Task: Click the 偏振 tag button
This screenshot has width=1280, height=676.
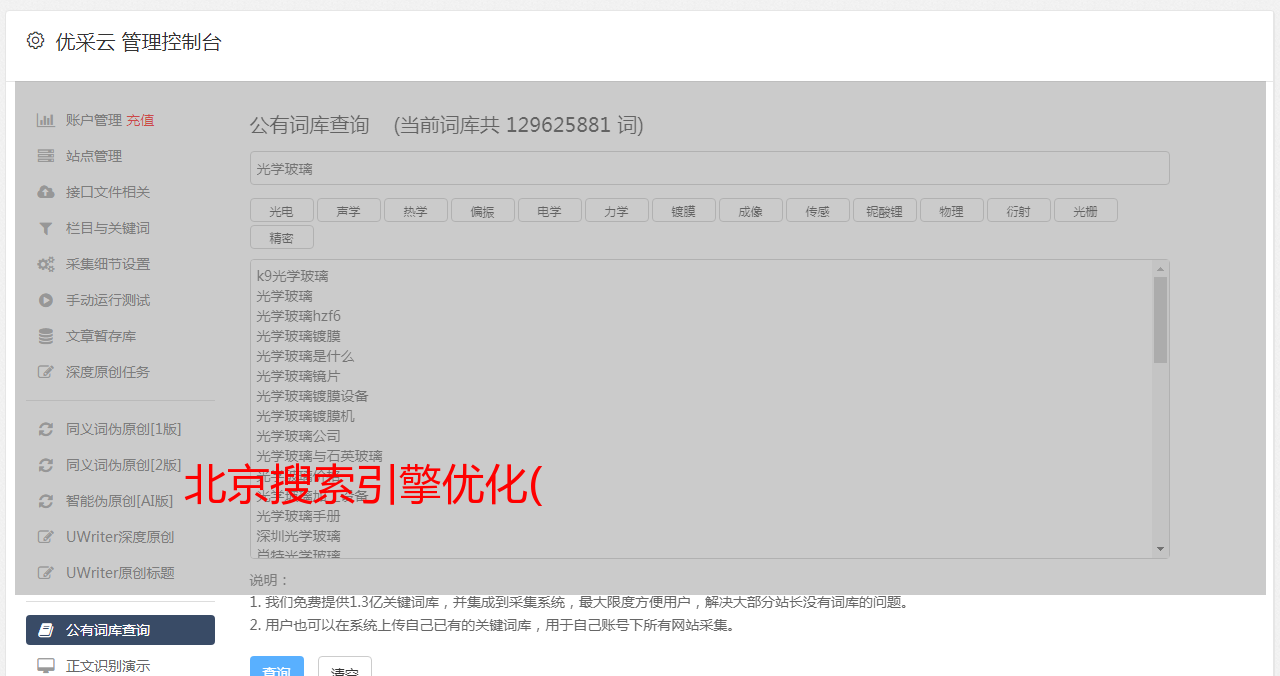Action: 482,210
